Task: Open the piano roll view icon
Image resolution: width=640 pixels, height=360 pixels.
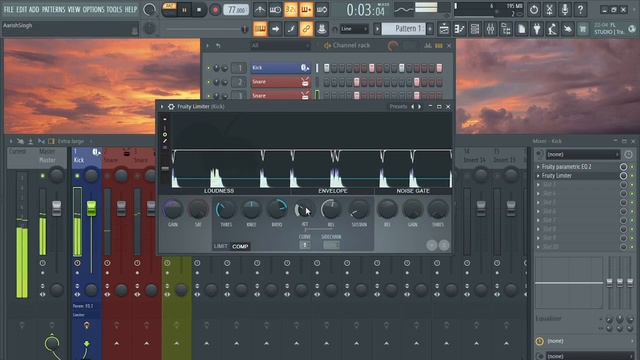Action: [459, 29]
